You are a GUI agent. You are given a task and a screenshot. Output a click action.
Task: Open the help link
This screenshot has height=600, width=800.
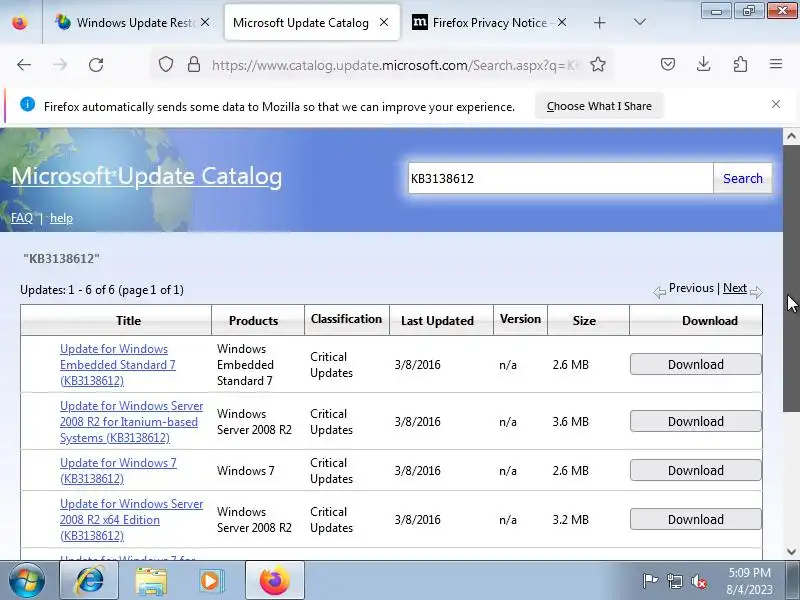coord(61,218)
